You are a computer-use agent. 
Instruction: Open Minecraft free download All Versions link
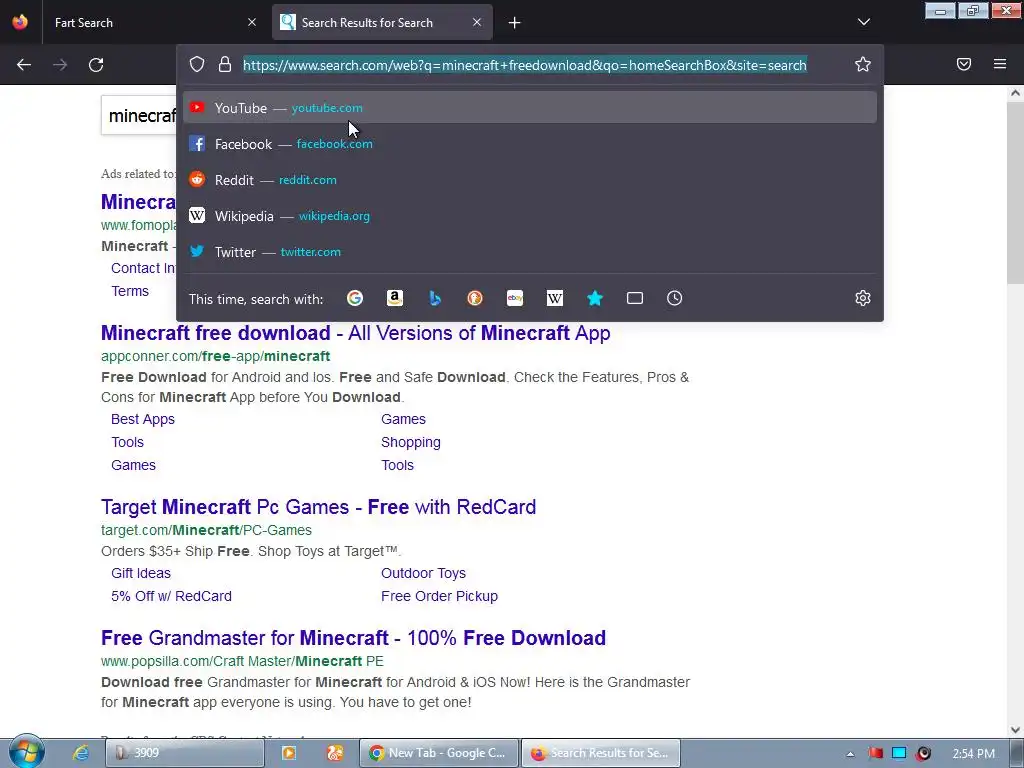tap(355, 333)
